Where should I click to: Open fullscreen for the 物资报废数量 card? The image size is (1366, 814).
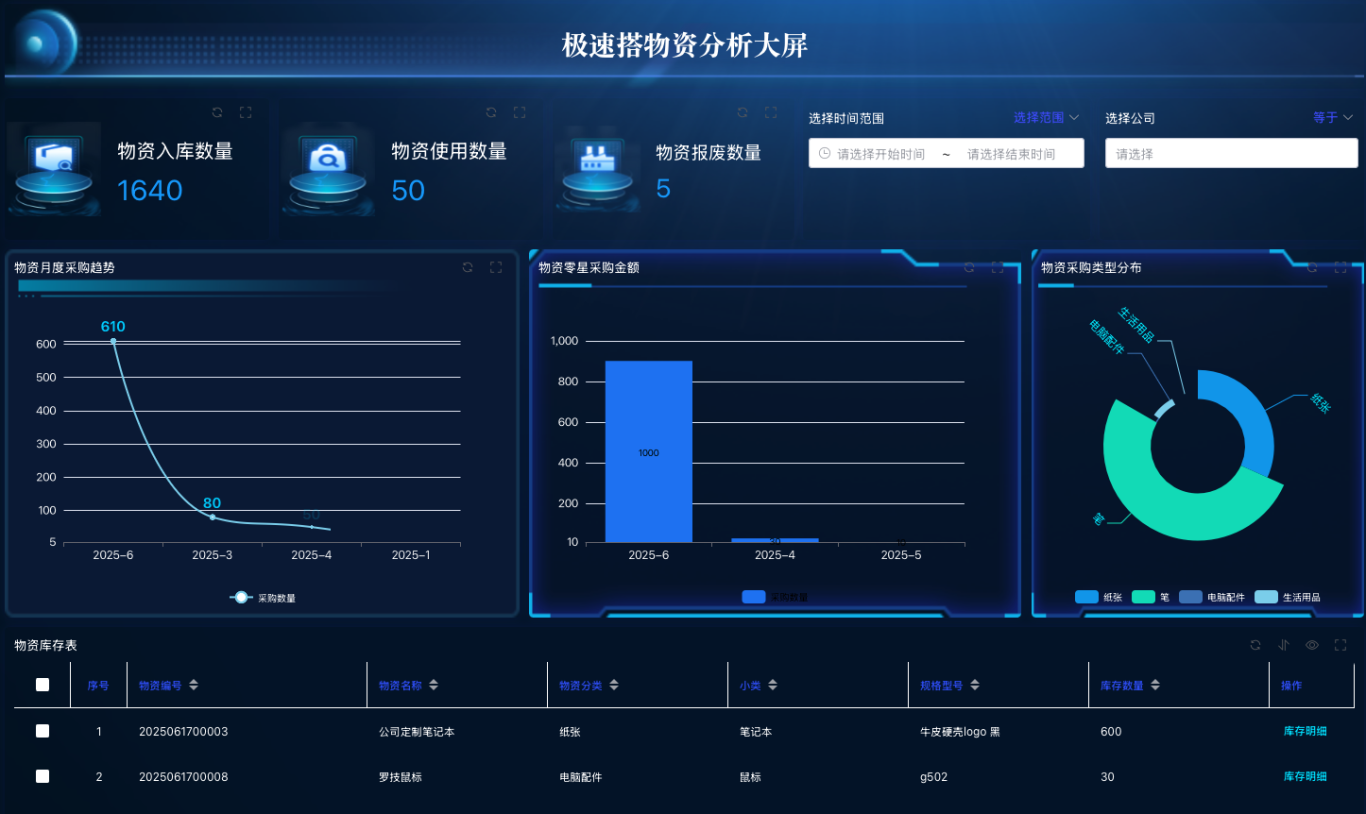[770, 112]
